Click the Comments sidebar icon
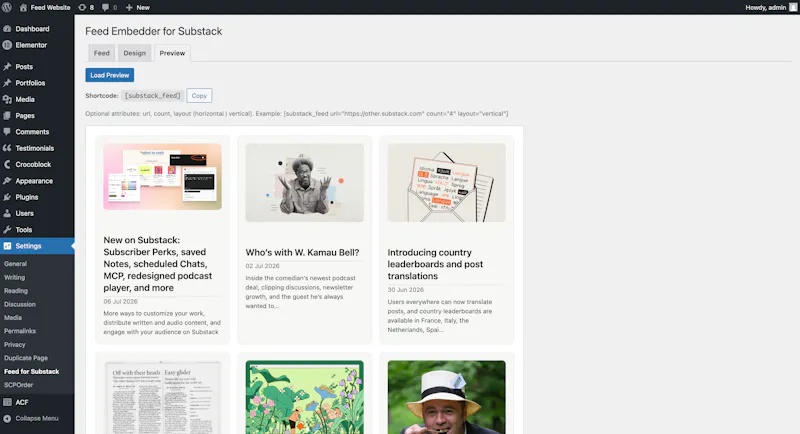The height and width of the screenshot is (434, 800). [7, 132]
